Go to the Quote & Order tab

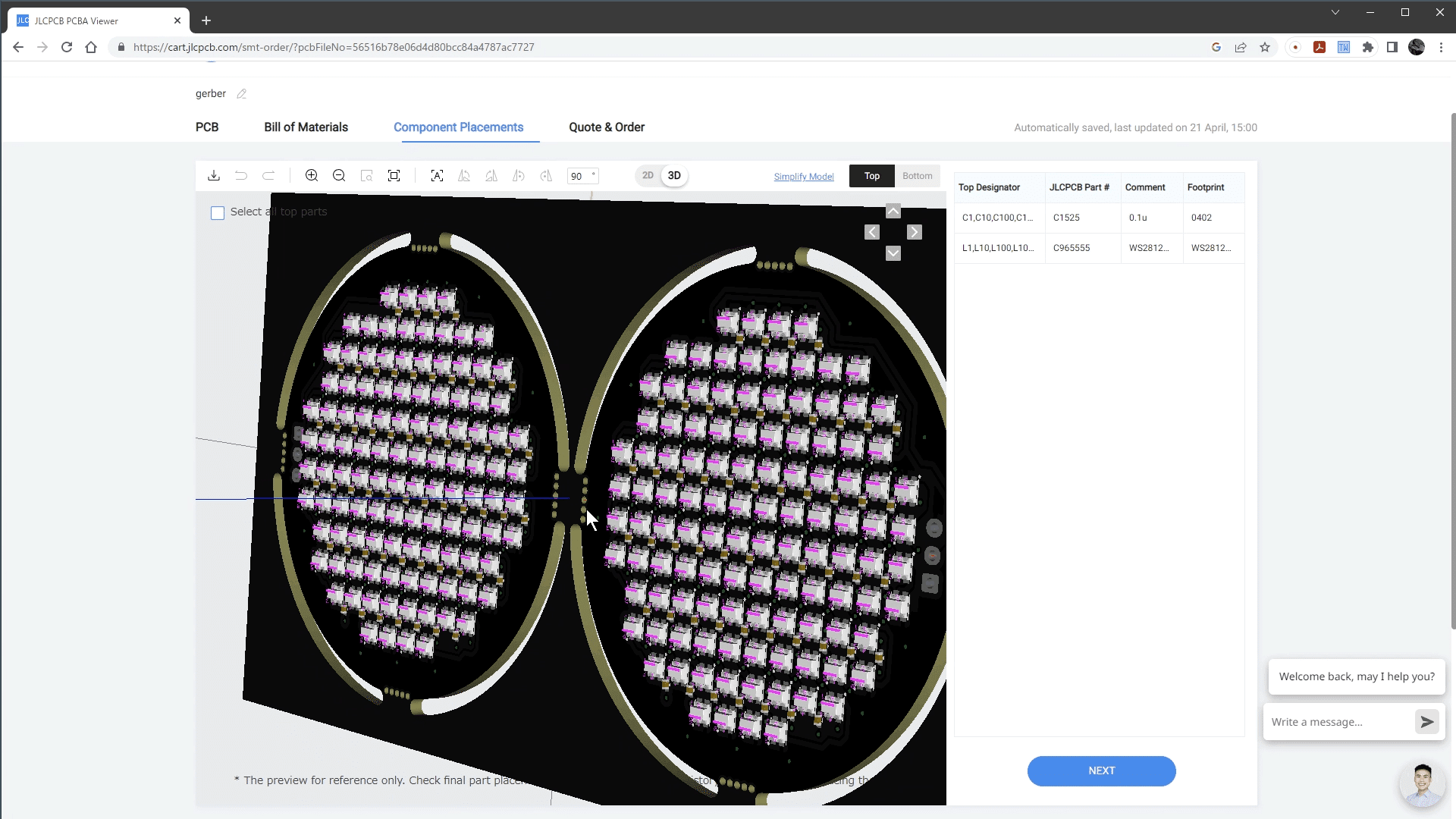[x=607, y=127]
